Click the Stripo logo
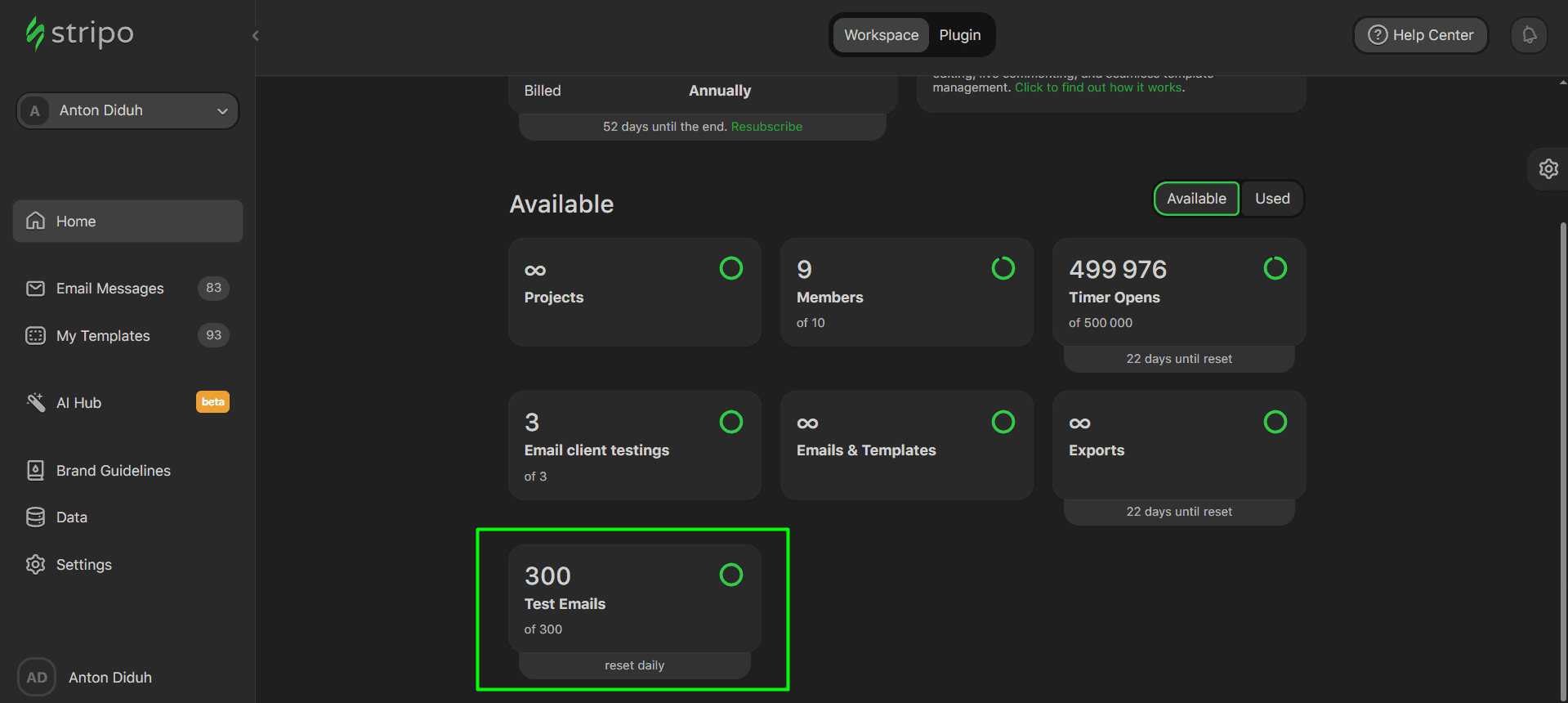Image resolution: width=1568 pixels, height=703 pixels. [79, 34]
